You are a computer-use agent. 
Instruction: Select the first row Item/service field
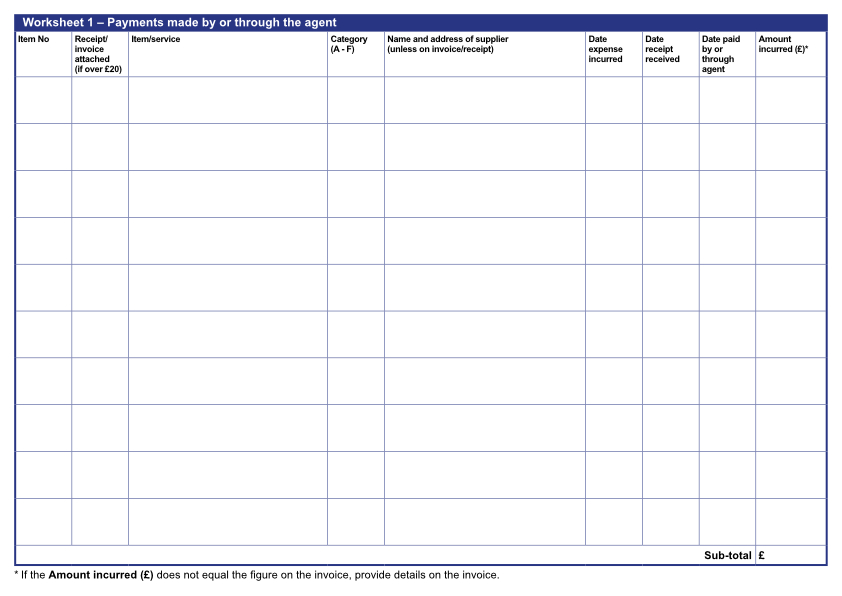pos(227,100)
